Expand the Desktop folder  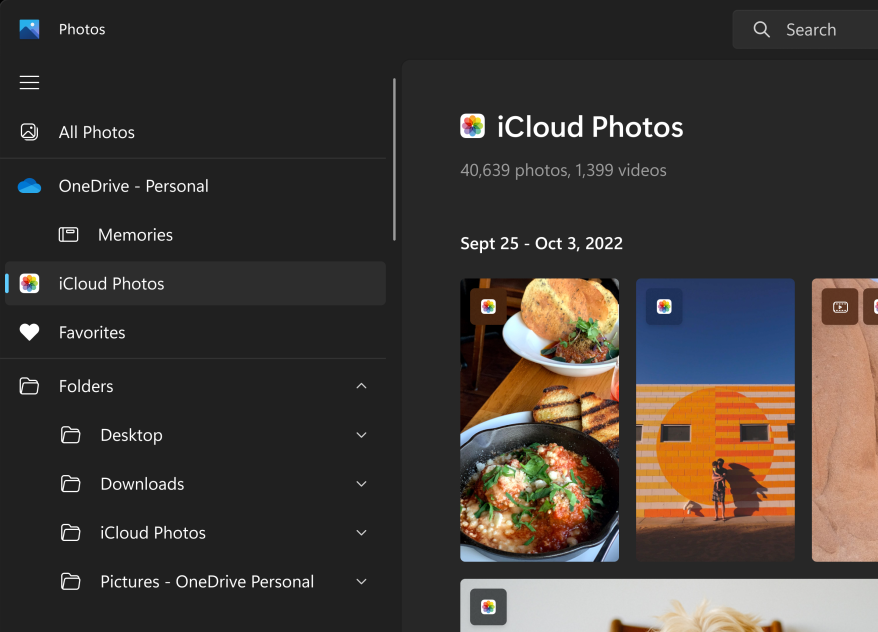pyautogui.click(x=361, y=435)
